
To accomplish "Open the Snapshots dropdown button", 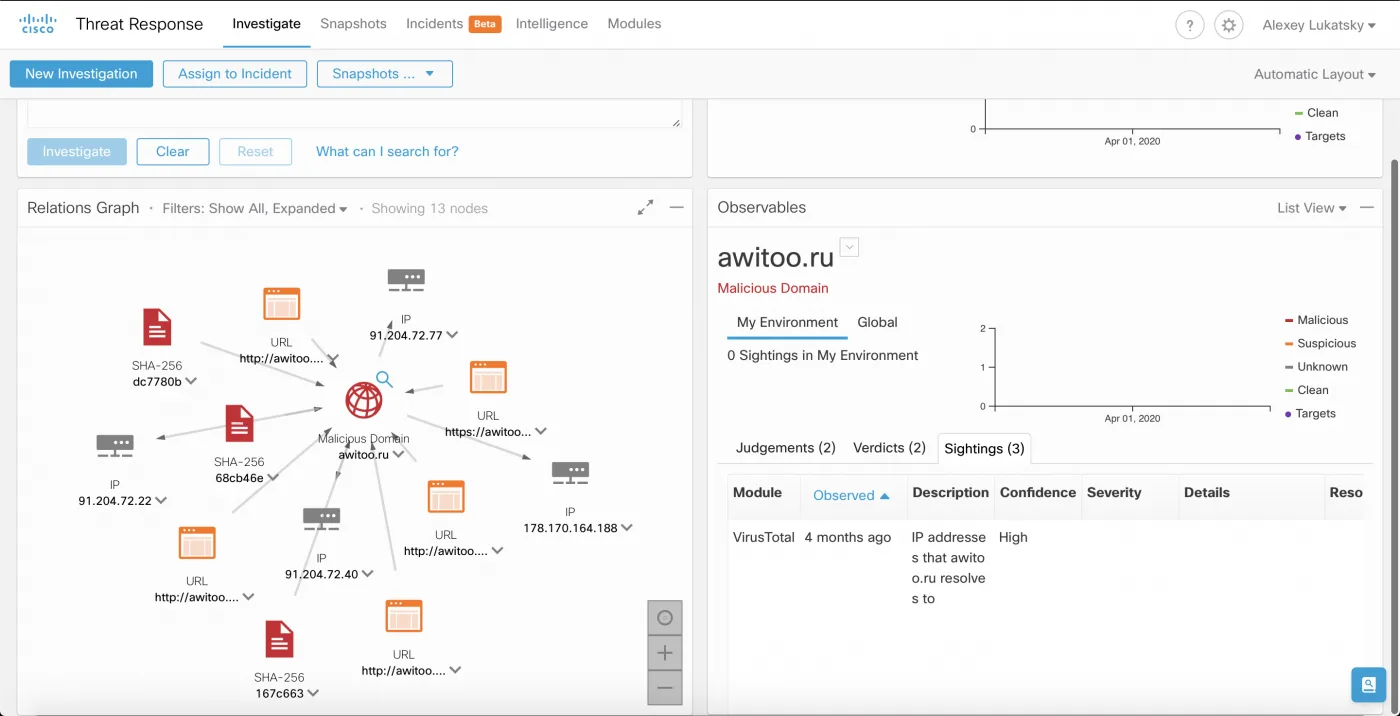I will point(384,74).
